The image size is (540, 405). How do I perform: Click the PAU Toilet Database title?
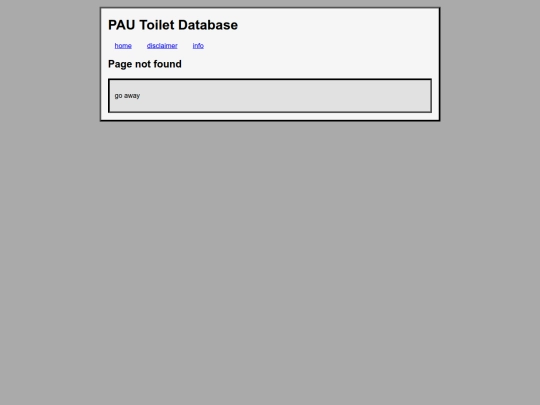click(x=173, y=25)
